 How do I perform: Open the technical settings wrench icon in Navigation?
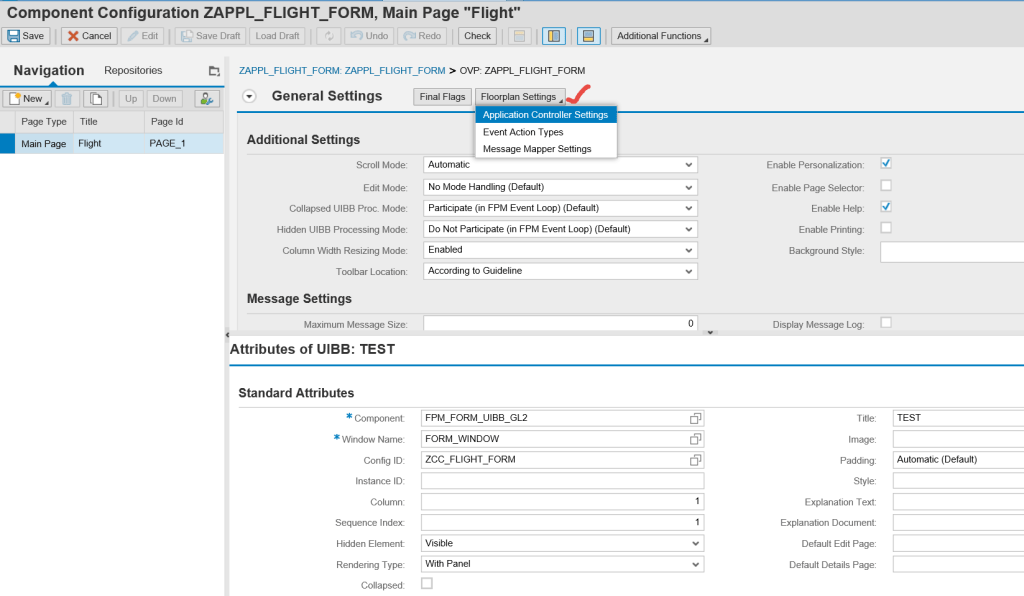(x=208, y=98)
